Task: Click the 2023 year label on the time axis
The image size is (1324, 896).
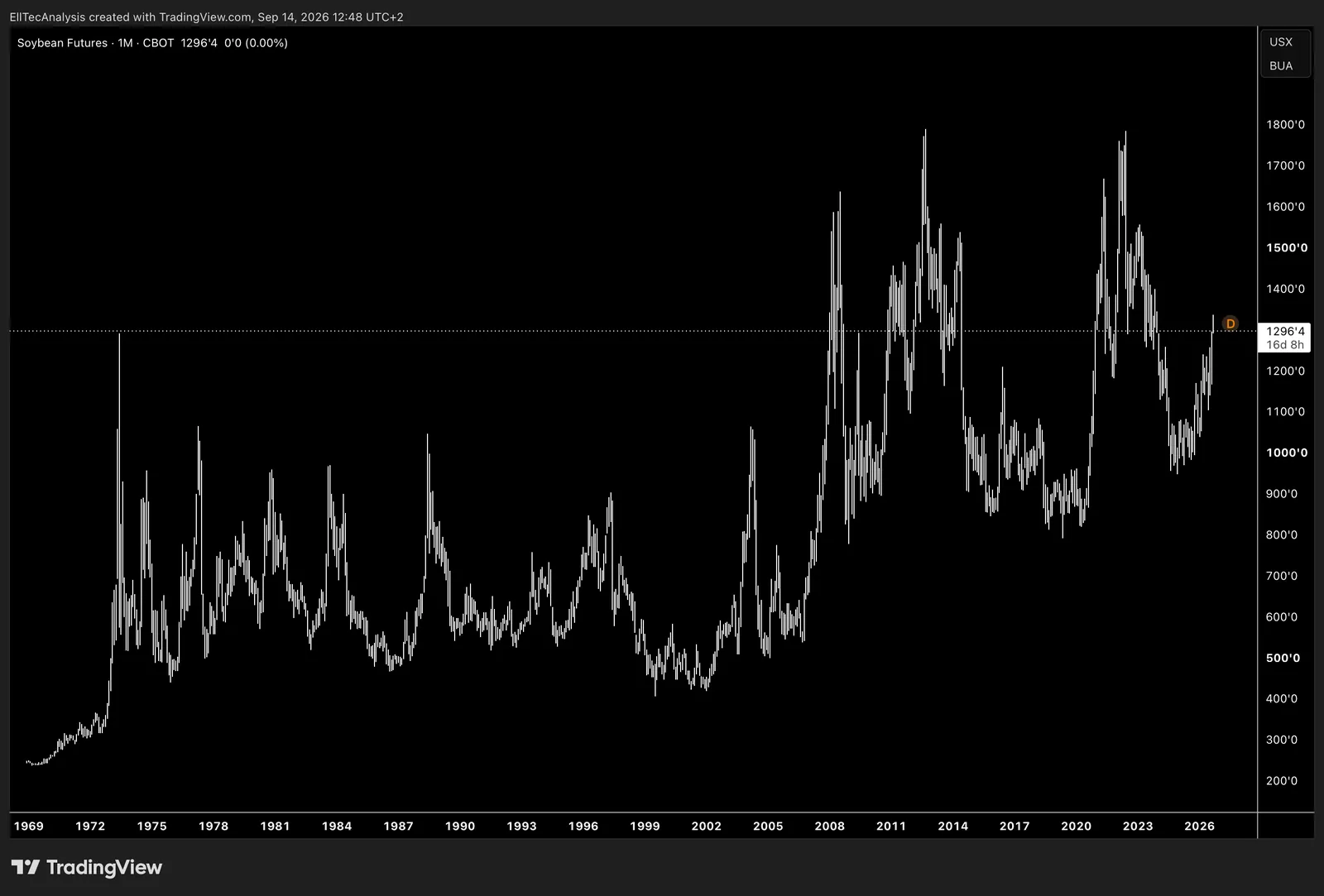Action: (x=1138, y=826)
